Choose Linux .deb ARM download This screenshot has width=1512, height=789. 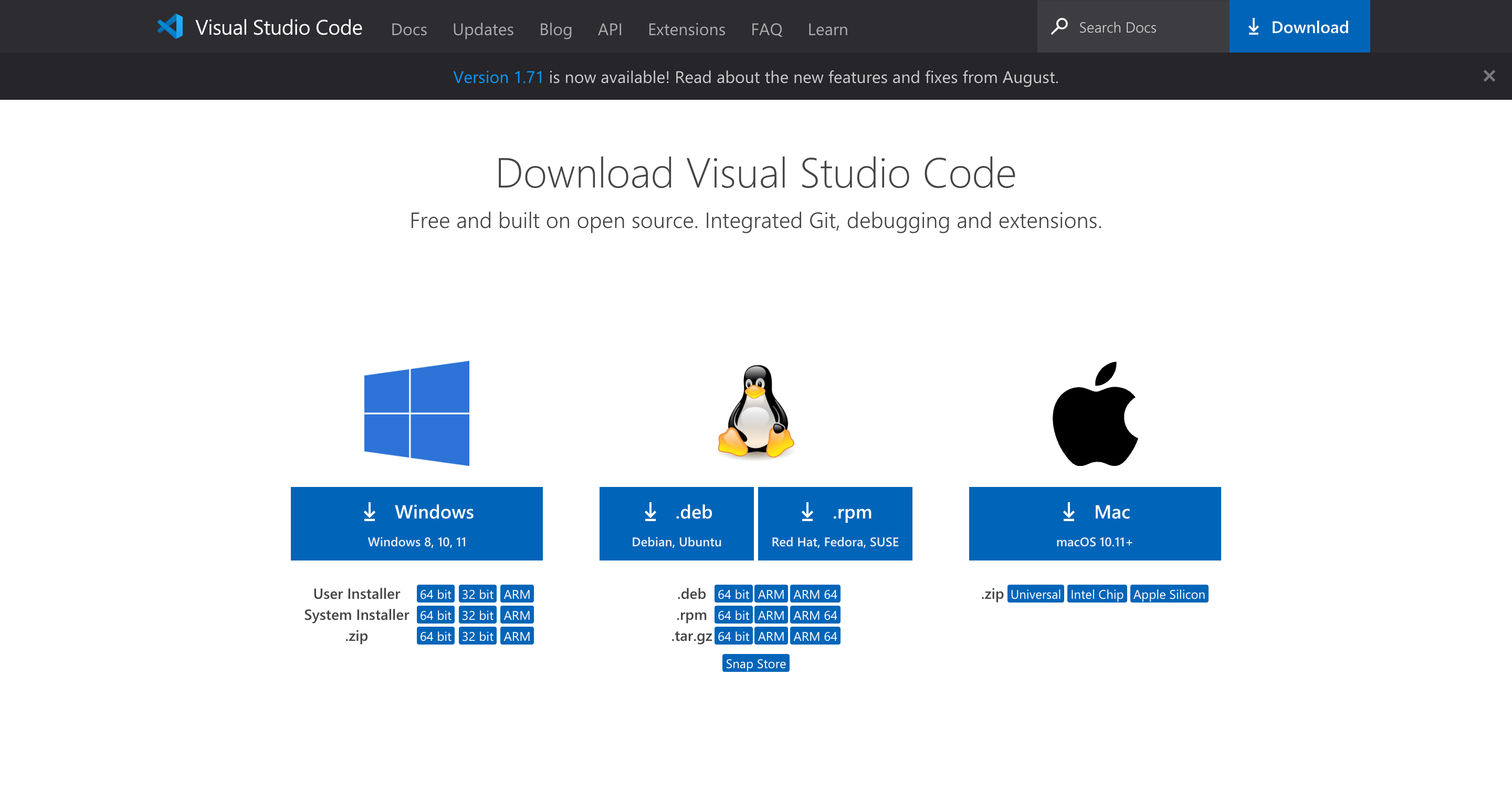pos(770,594)
